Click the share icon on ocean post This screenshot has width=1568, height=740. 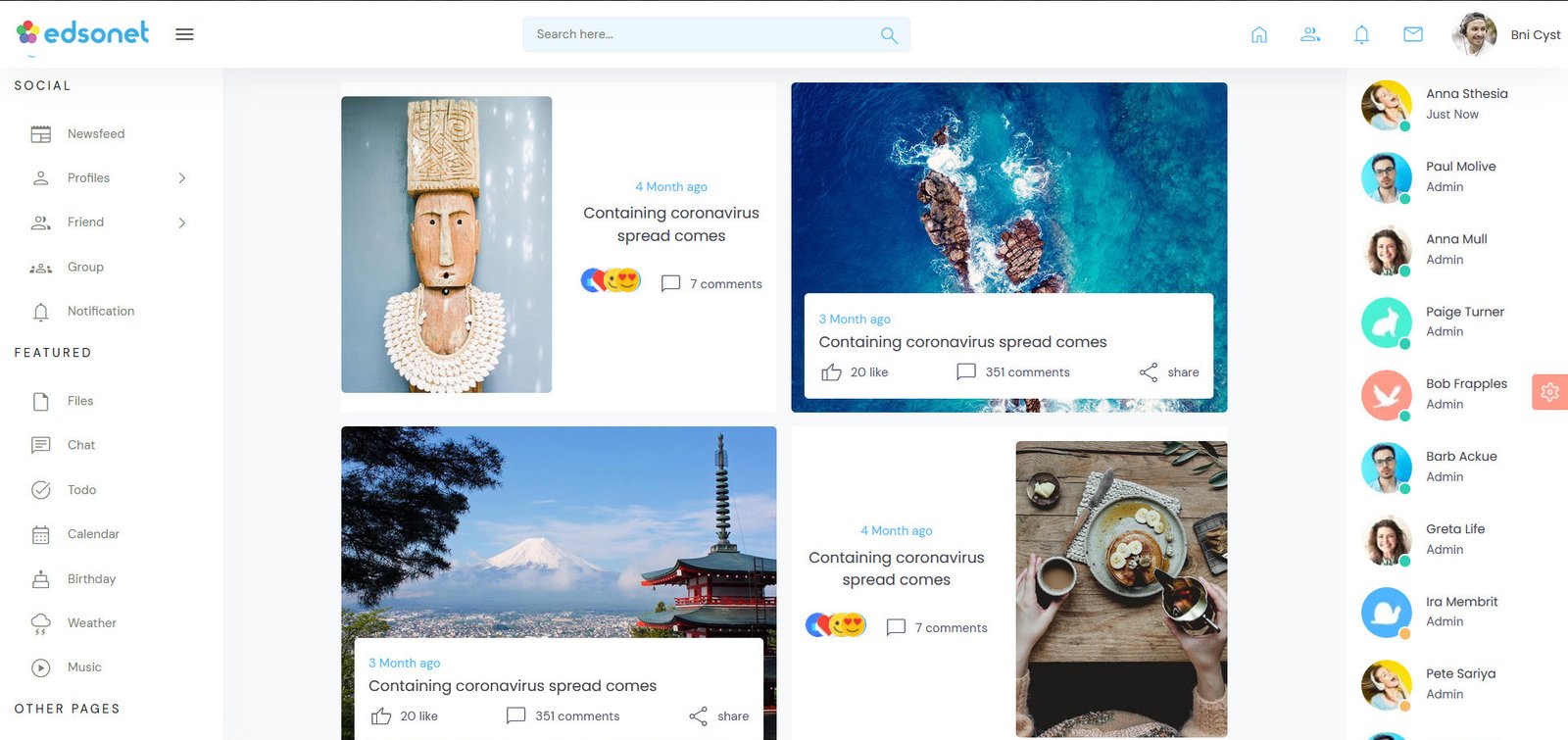point(1149,372)
